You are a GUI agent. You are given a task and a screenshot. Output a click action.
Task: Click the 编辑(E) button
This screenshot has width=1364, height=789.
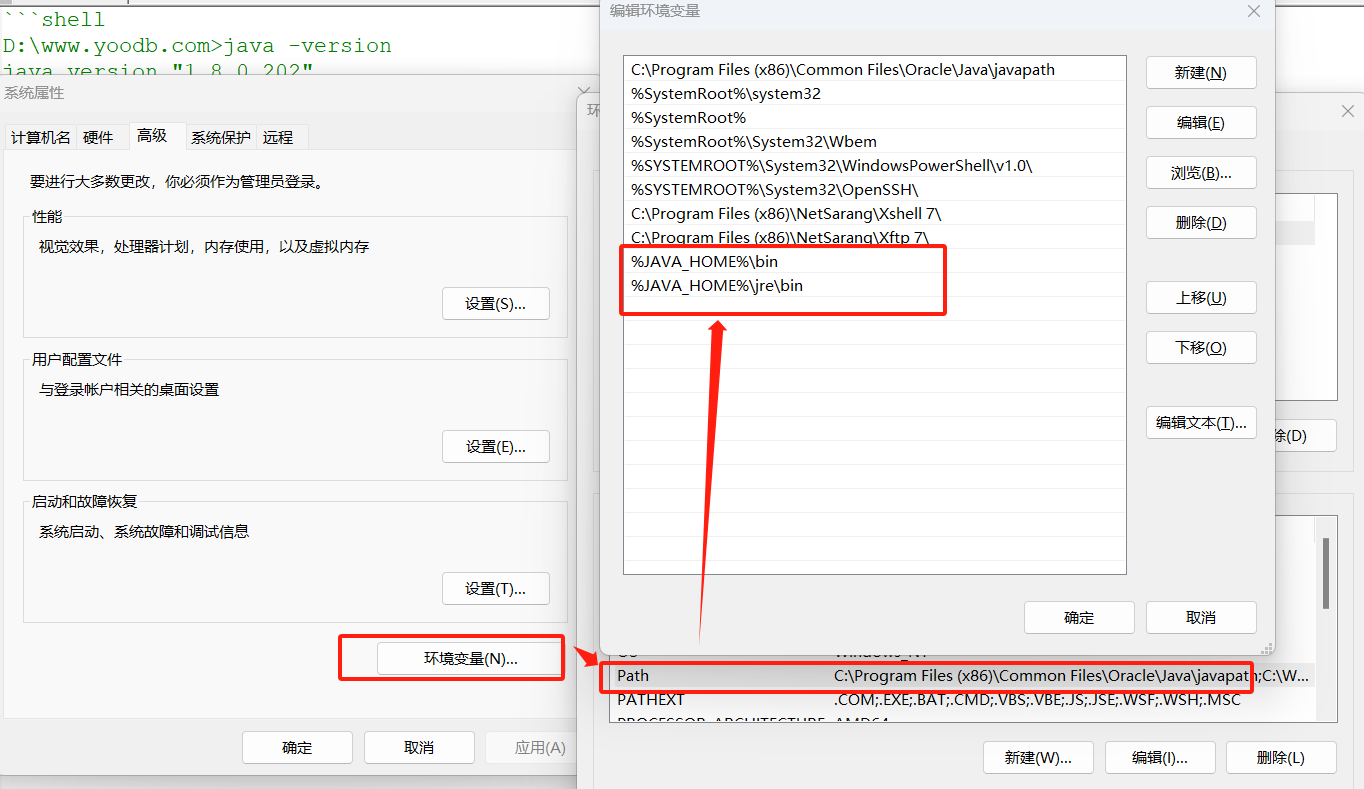tap(1201, 123)
